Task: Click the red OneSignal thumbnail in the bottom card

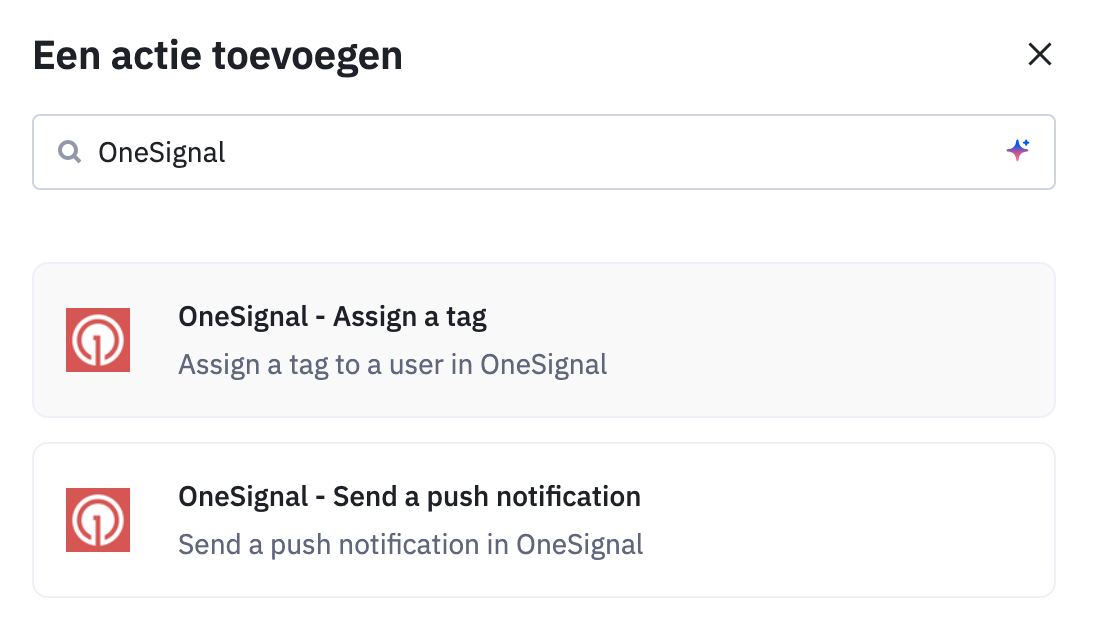Action: [98, 520]
